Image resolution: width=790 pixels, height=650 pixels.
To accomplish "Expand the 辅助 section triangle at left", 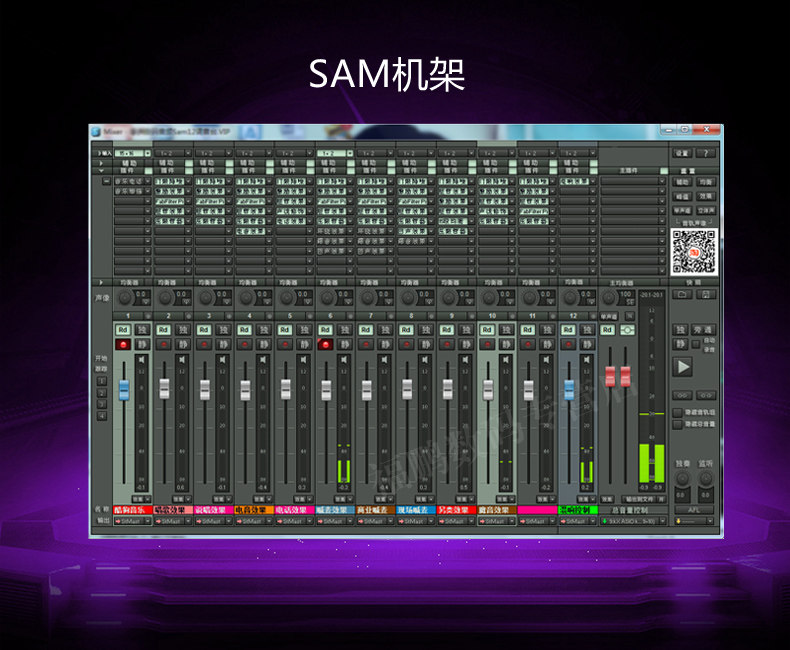I will pos(101,163).
